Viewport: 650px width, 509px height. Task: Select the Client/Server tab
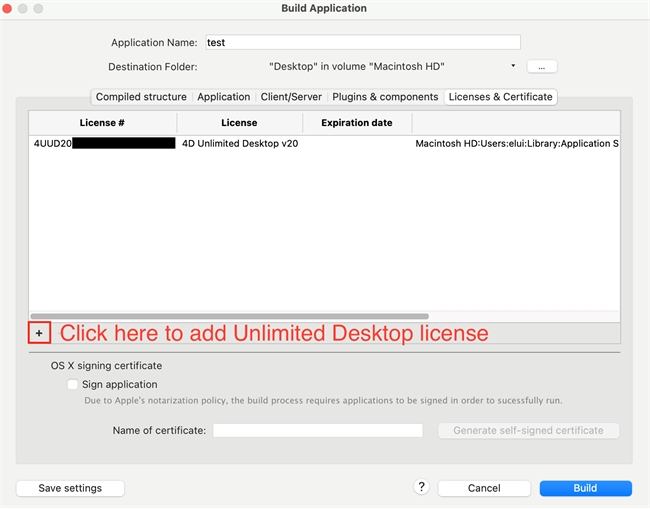click(291, 97)
